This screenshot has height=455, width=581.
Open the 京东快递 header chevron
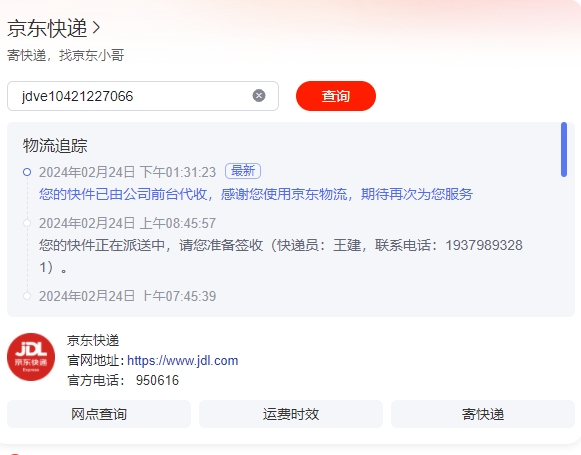(96, 28)
